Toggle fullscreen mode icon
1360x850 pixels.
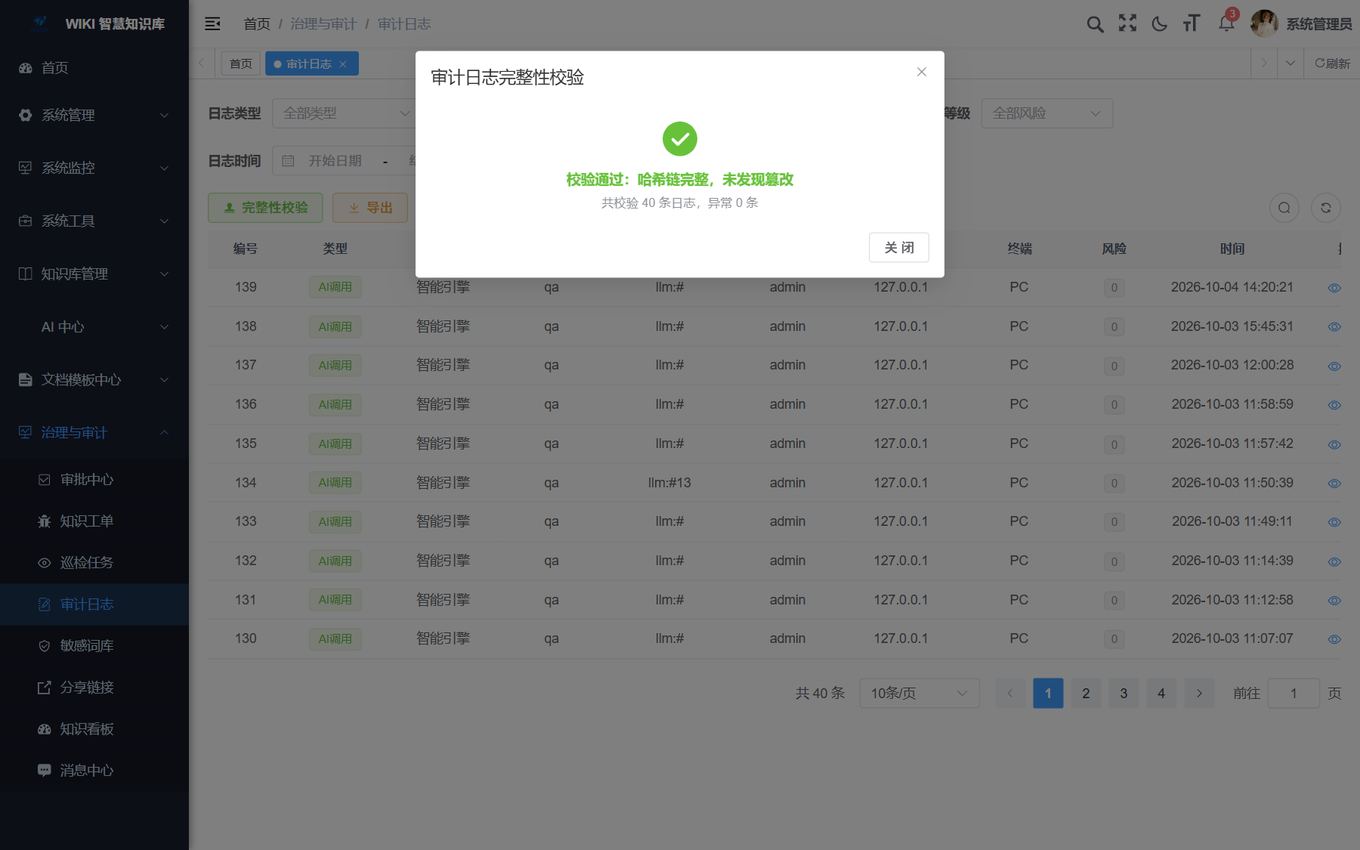point(1127,23)
